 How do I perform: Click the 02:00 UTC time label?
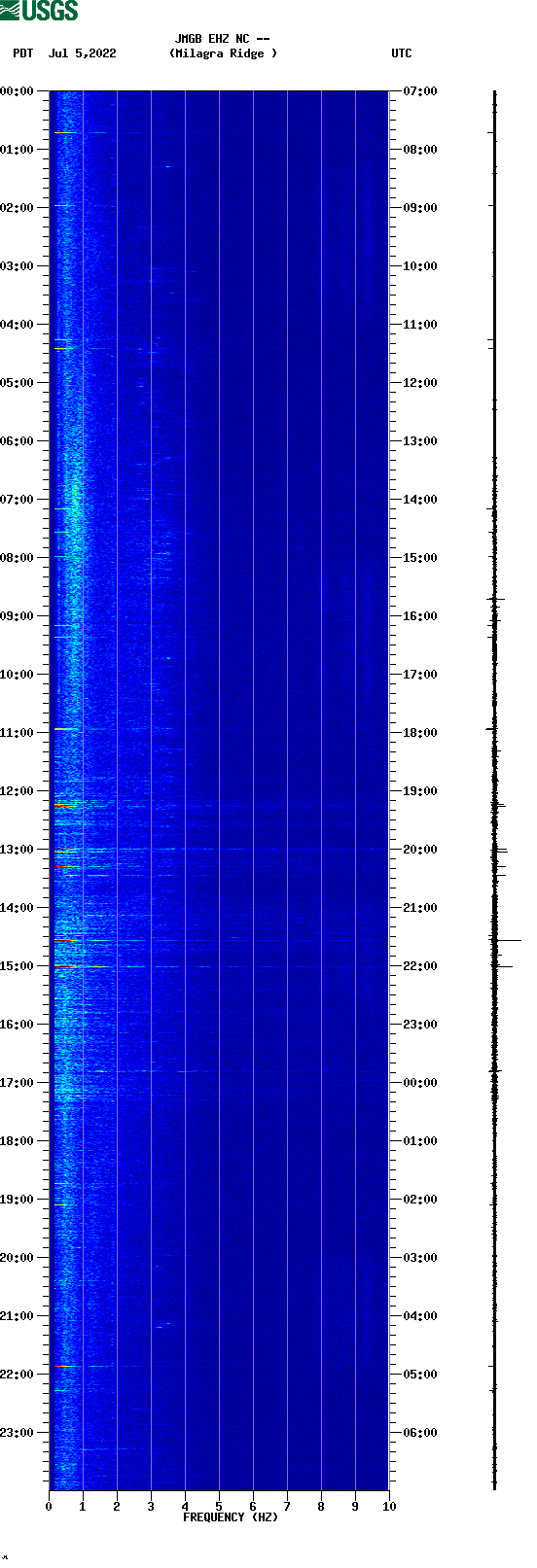click(420, 1200)
